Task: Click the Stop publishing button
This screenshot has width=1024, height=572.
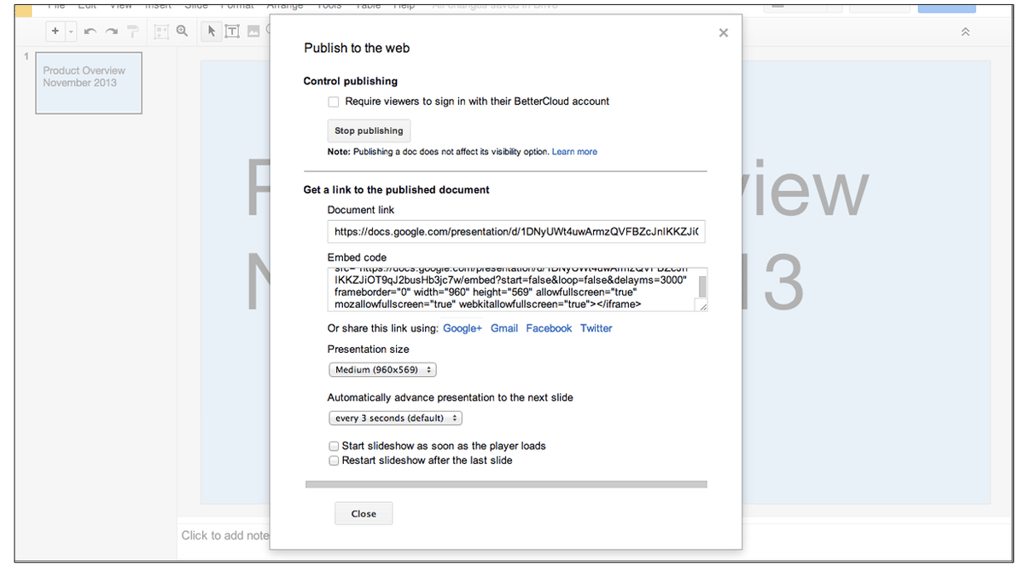Action: (x=369, y=131)
